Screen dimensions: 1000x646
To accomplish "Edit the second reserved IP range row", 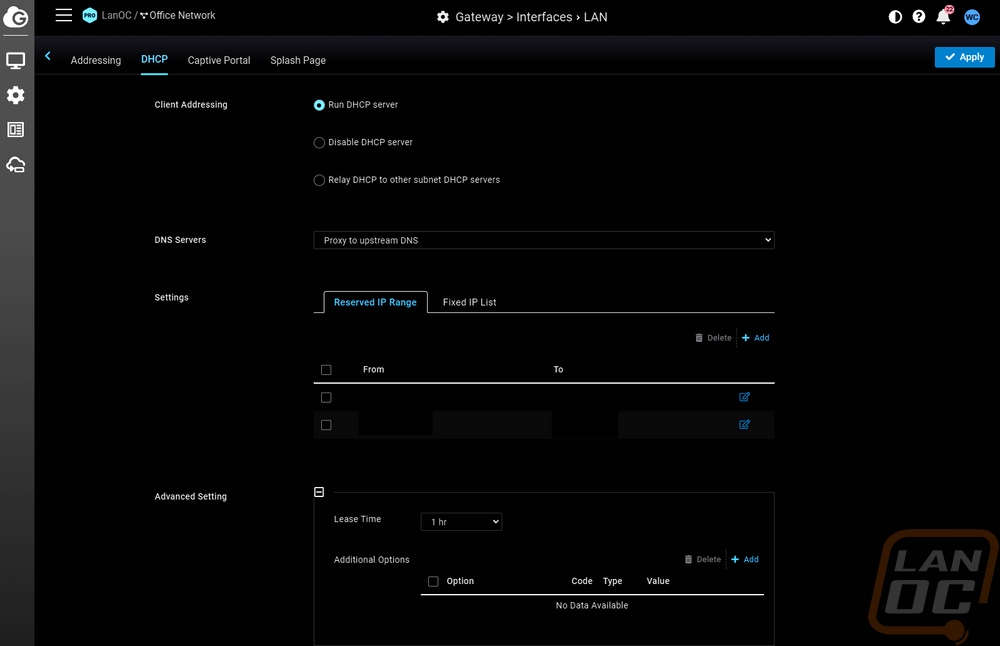I will tap(744, 424).
